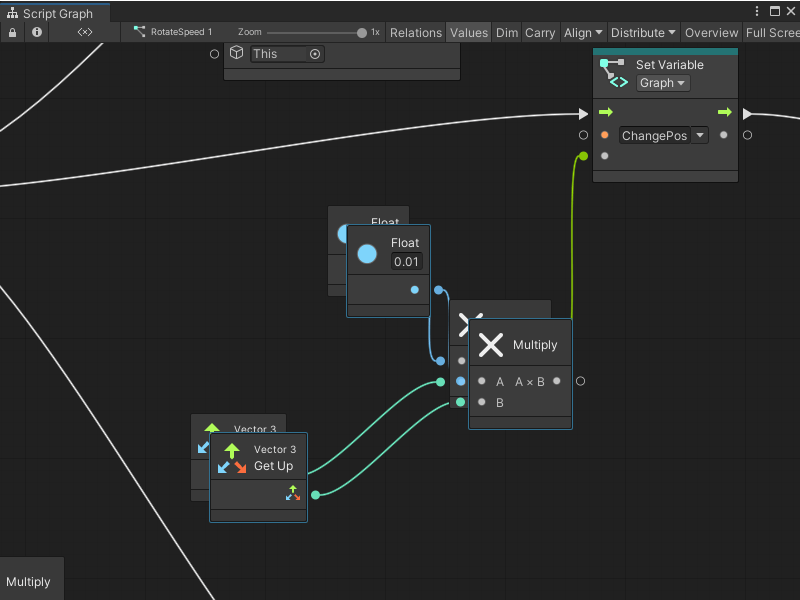Click the cube icon on the This node
Viewport: 800px width, 600px height.
(236, 53)
